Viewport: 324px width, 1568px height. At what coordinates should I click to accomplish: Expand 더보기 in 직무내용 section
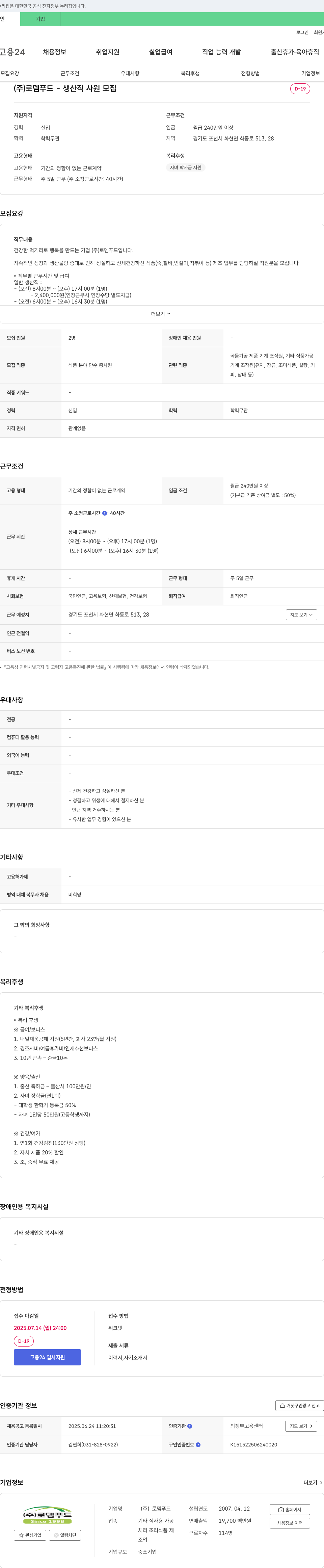161,314
